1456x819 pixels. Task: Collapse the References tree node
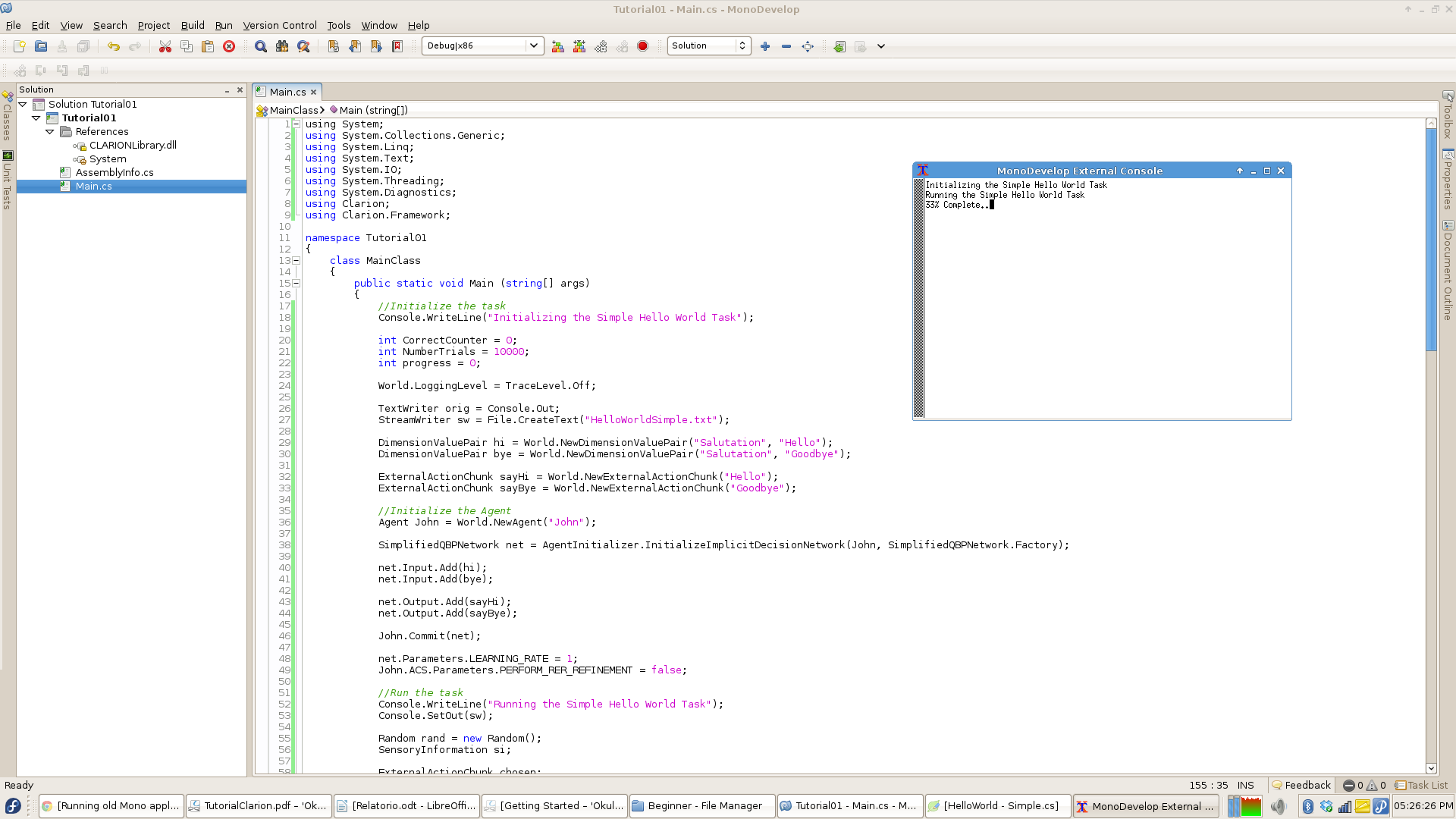(x=50, y=131)
